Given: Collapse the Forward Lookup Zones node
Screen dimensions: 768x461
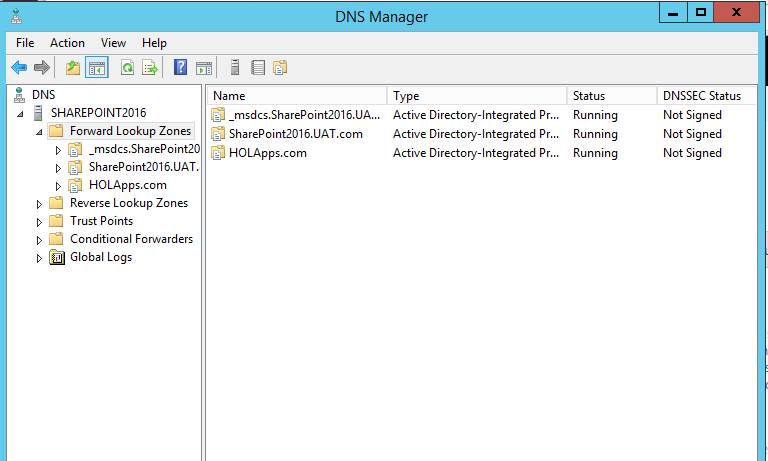Looking at the screenshot, I should click(40, 132).
